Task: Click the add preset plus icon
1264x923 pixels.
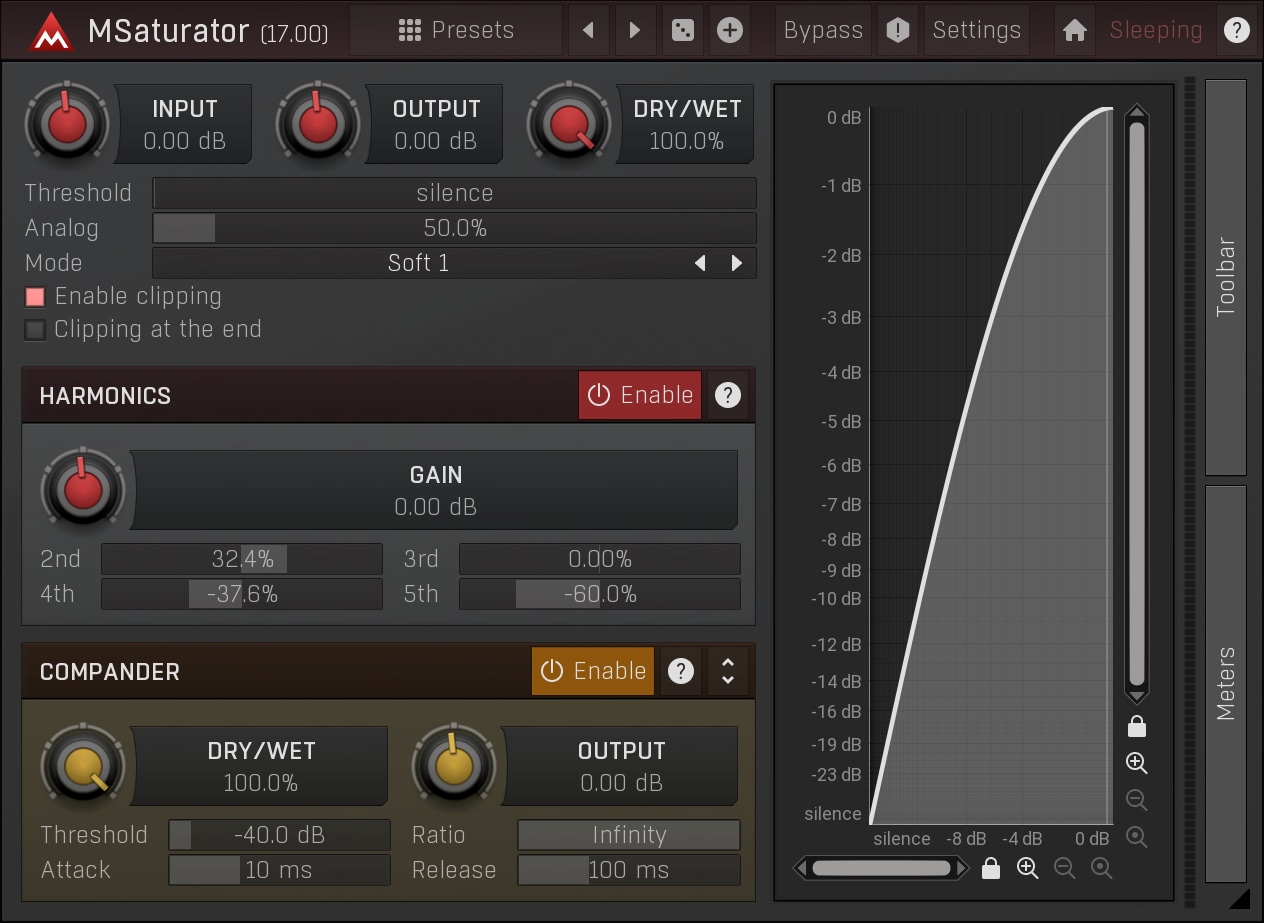Action: [x=730, y=30]
